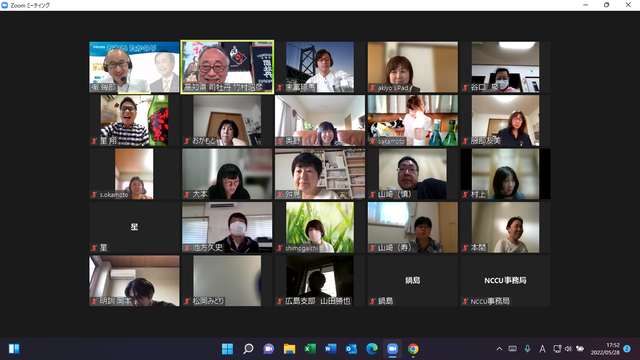Click the Zoom logo in title bar

(5, 5)
